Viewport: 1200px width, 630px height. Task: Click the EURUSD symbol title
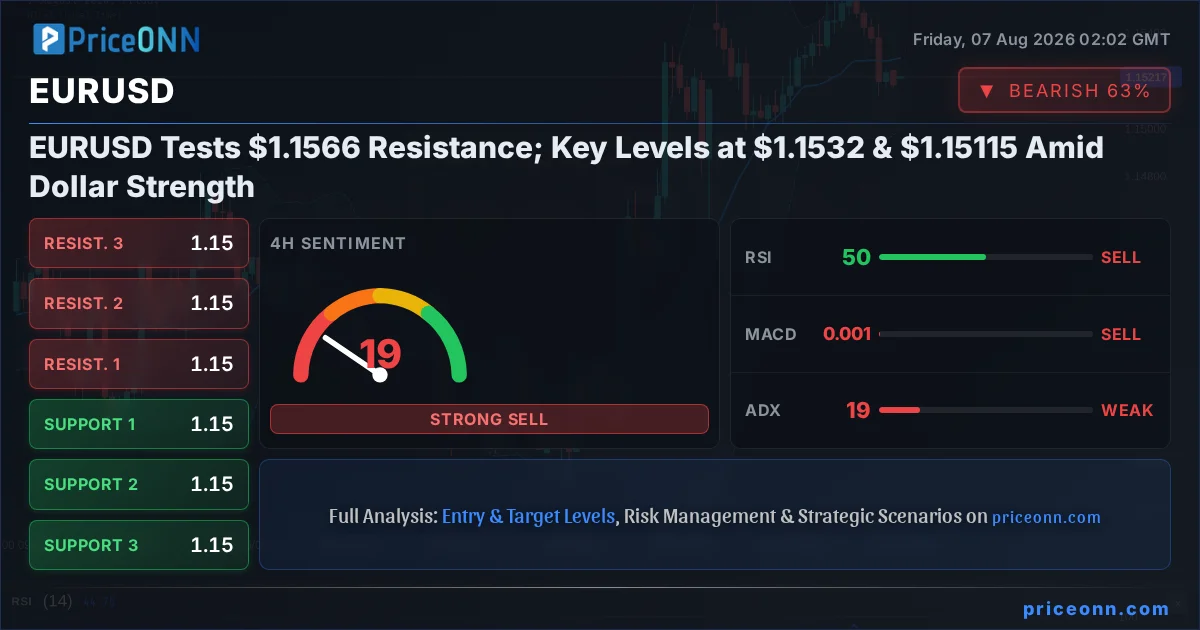[x=102, y=91]
